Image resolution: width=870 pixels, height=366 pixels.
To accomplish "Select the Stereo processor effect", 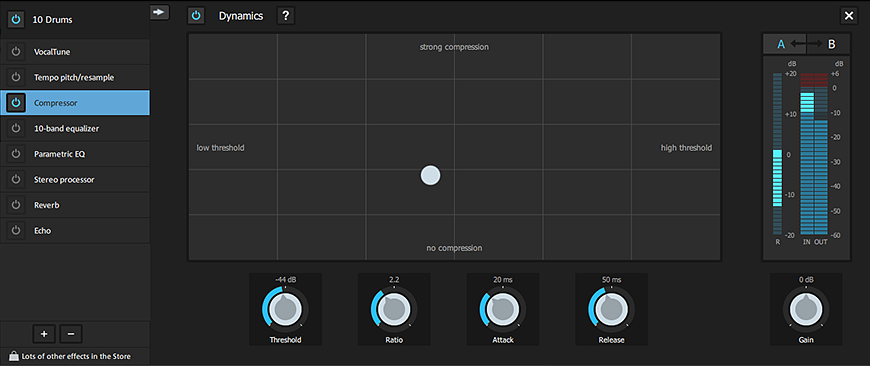I will (75, 180).
